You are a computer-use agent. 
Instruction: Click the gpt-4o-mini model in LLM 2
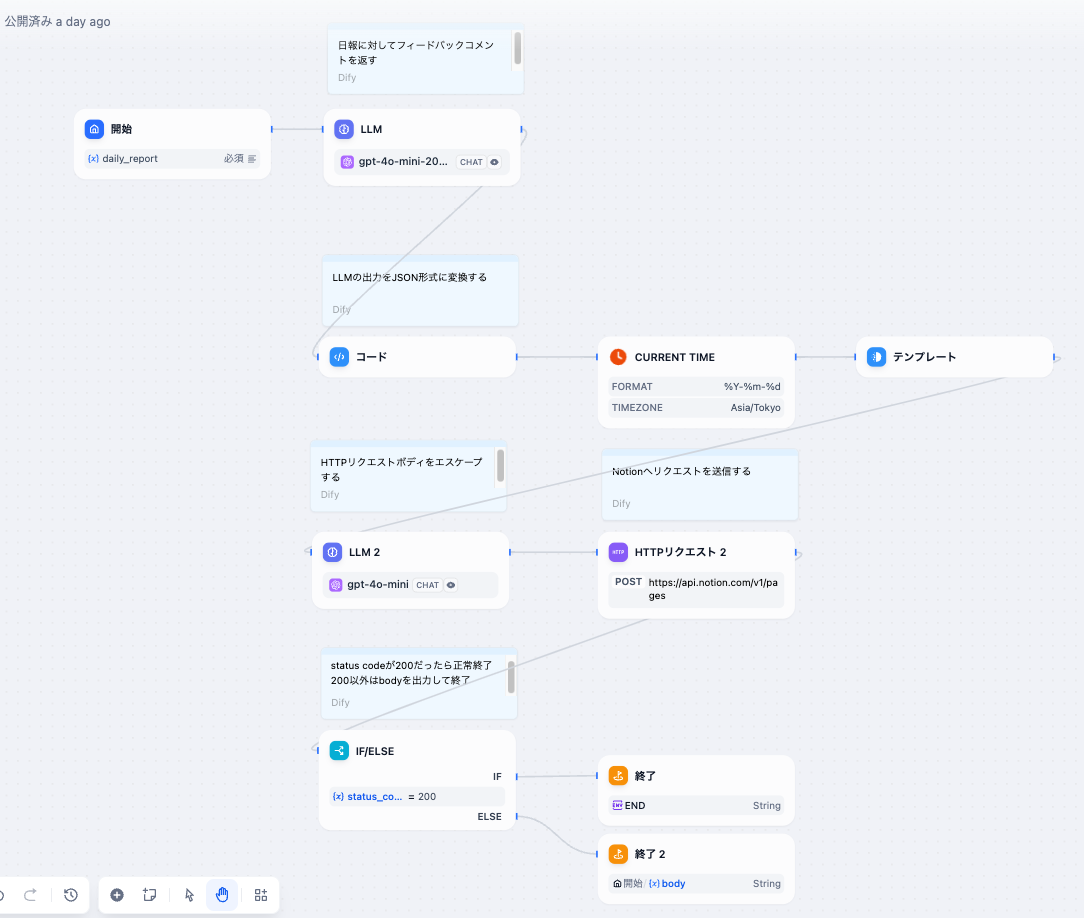coord(377,585)
